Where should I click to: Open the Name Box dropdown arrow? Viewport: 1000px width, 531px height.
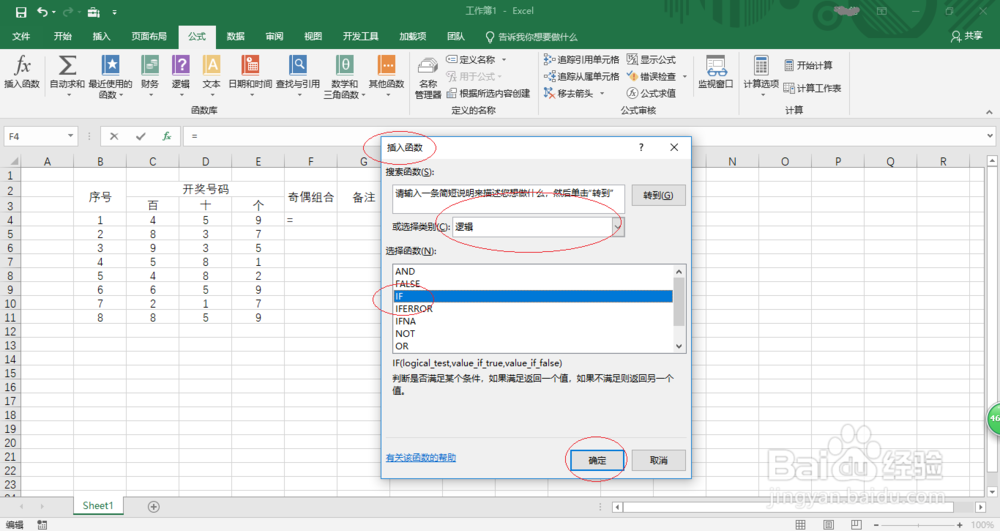tap(70, 136)
